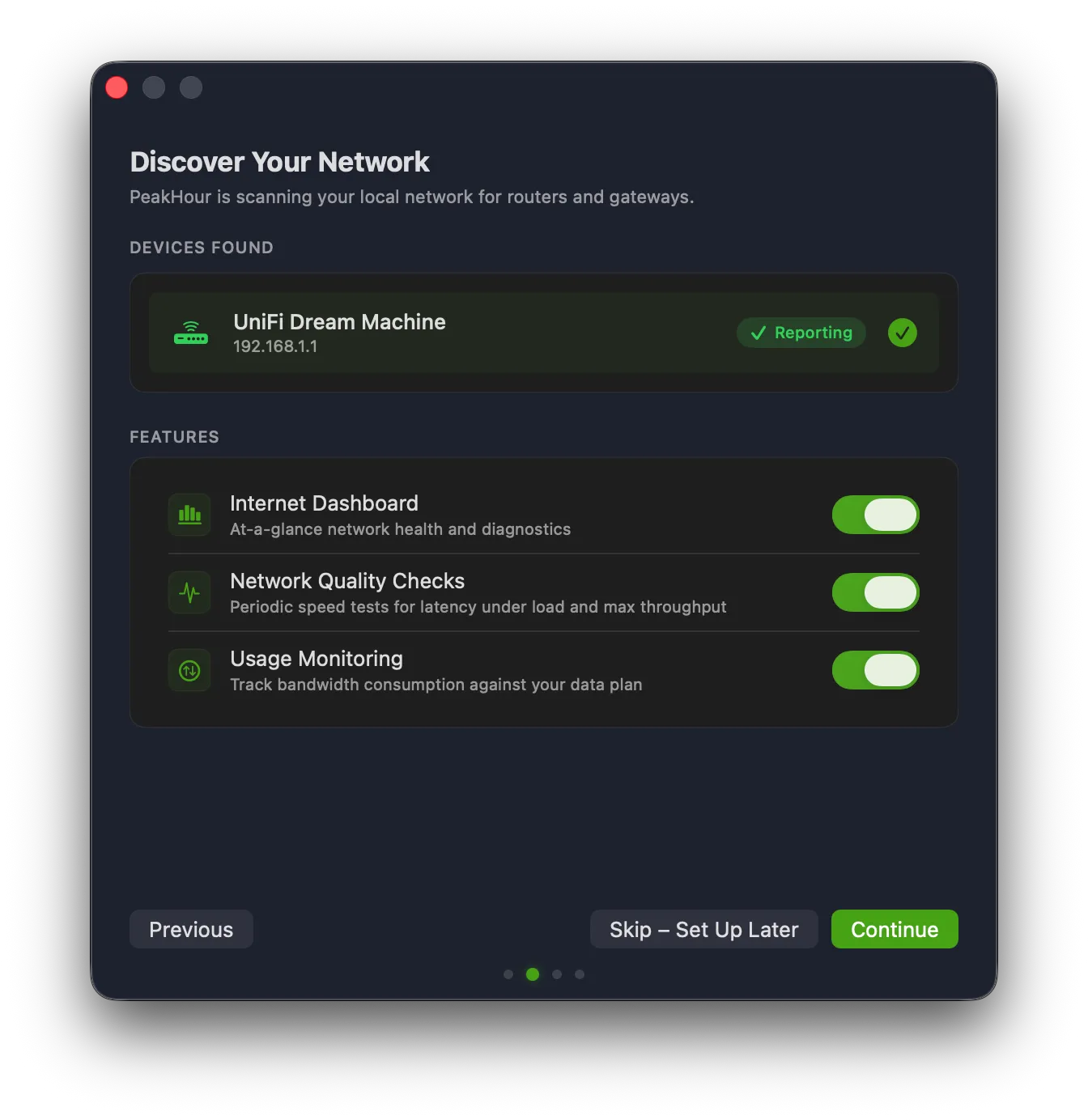
Task: Click the Network Quality Checks label
Action: (x=347, y=581)
